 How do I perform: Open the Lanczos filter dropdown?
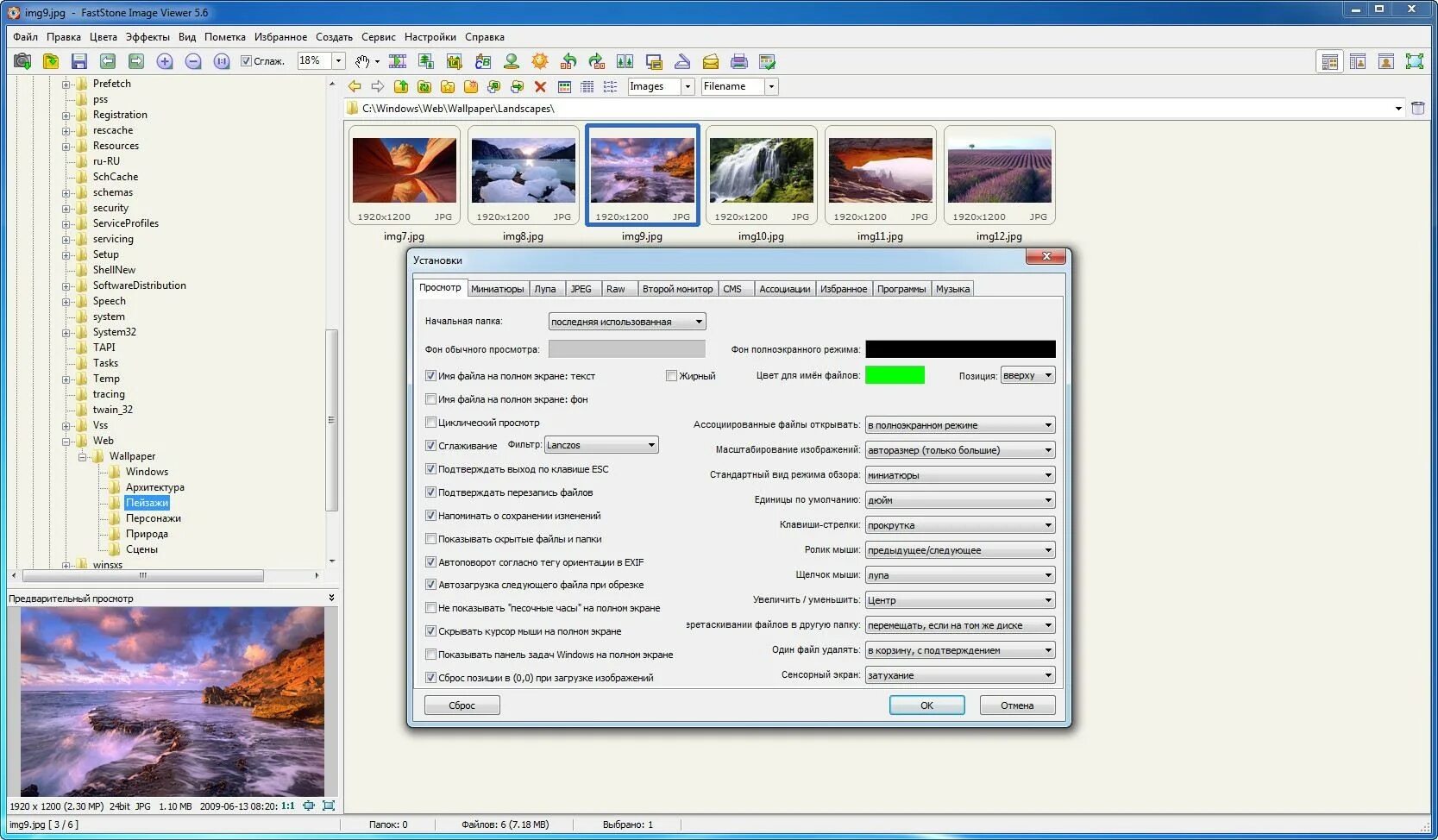[x=601, y=445]
